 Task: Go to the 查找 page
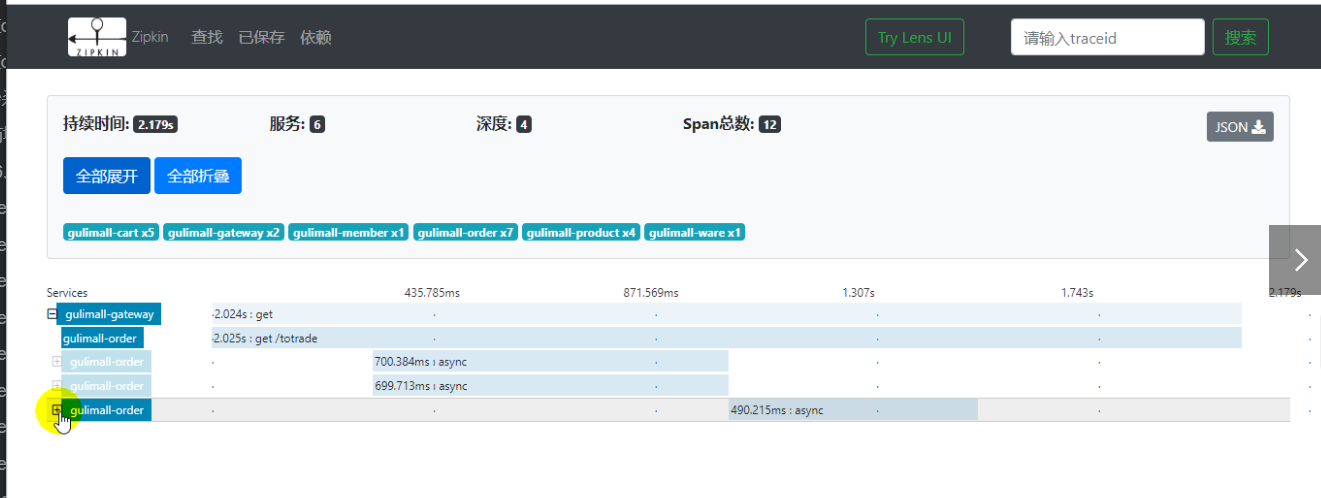click(x=207, y=37)
